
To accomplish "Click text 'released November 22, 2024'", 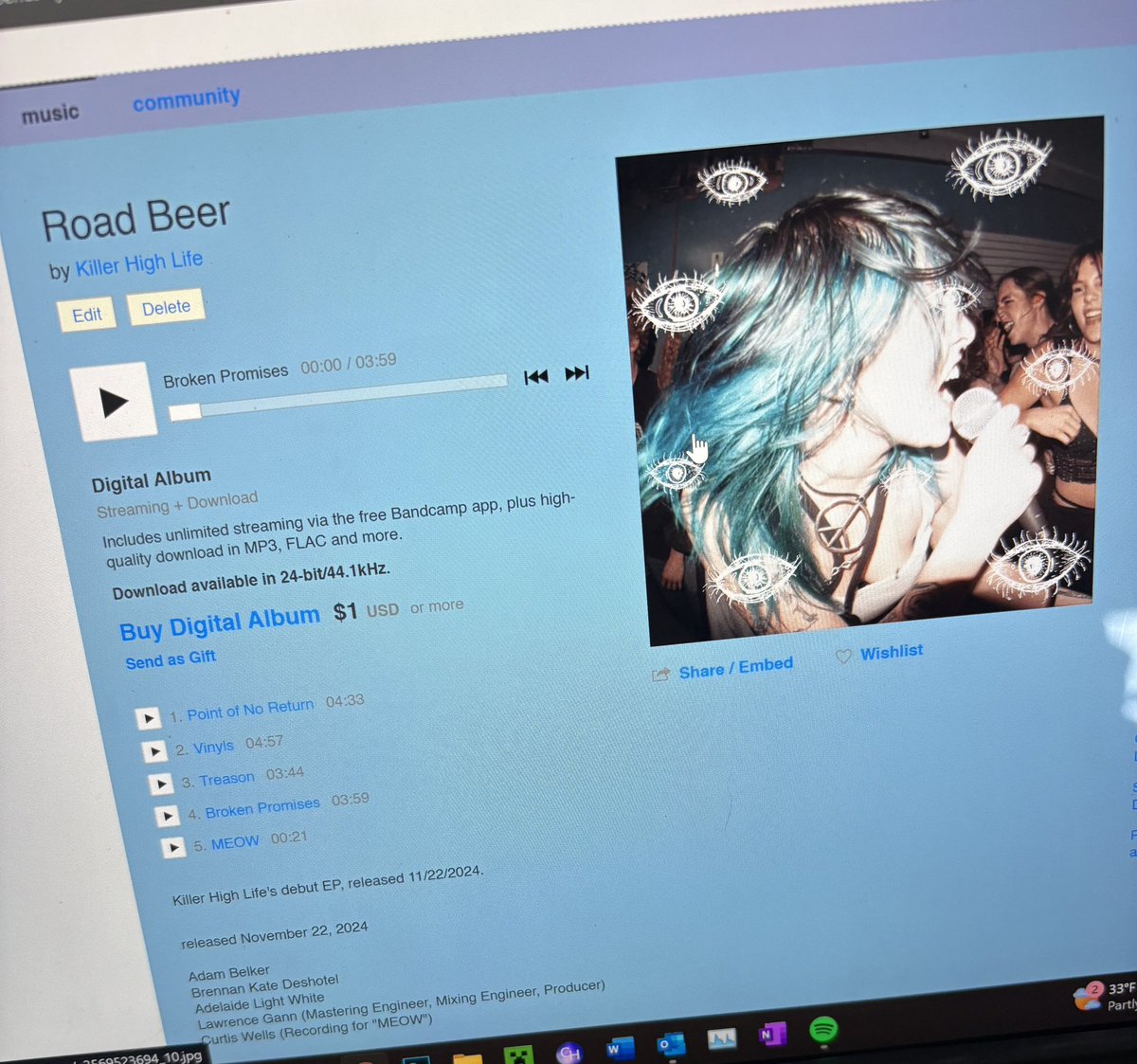I will pos(275,934).
